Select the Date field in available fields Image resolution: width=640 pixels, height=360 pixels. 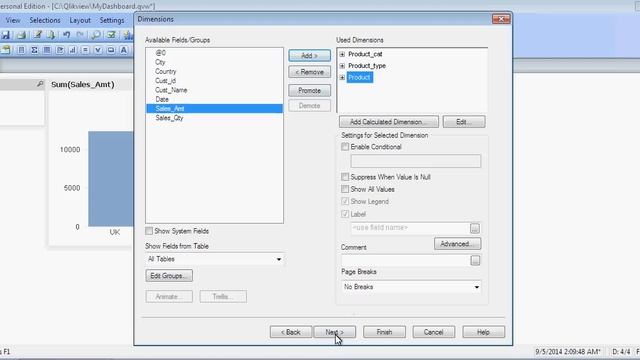162,99
